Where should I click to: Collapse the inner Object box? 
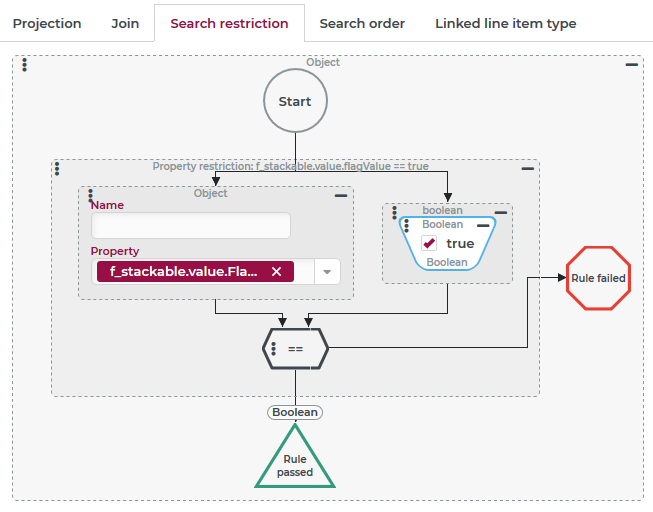point(341,196)
